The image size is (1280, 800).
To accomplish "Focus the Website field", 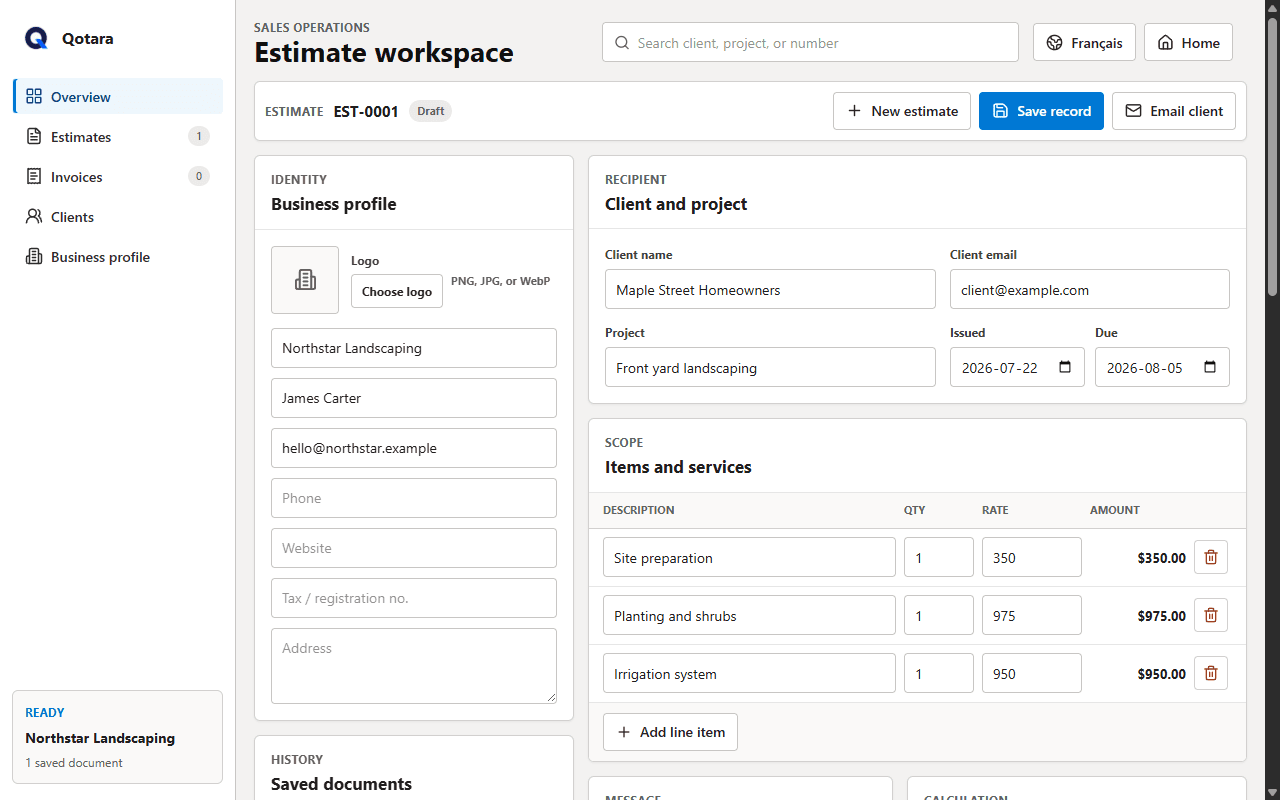I will (414, 548).
